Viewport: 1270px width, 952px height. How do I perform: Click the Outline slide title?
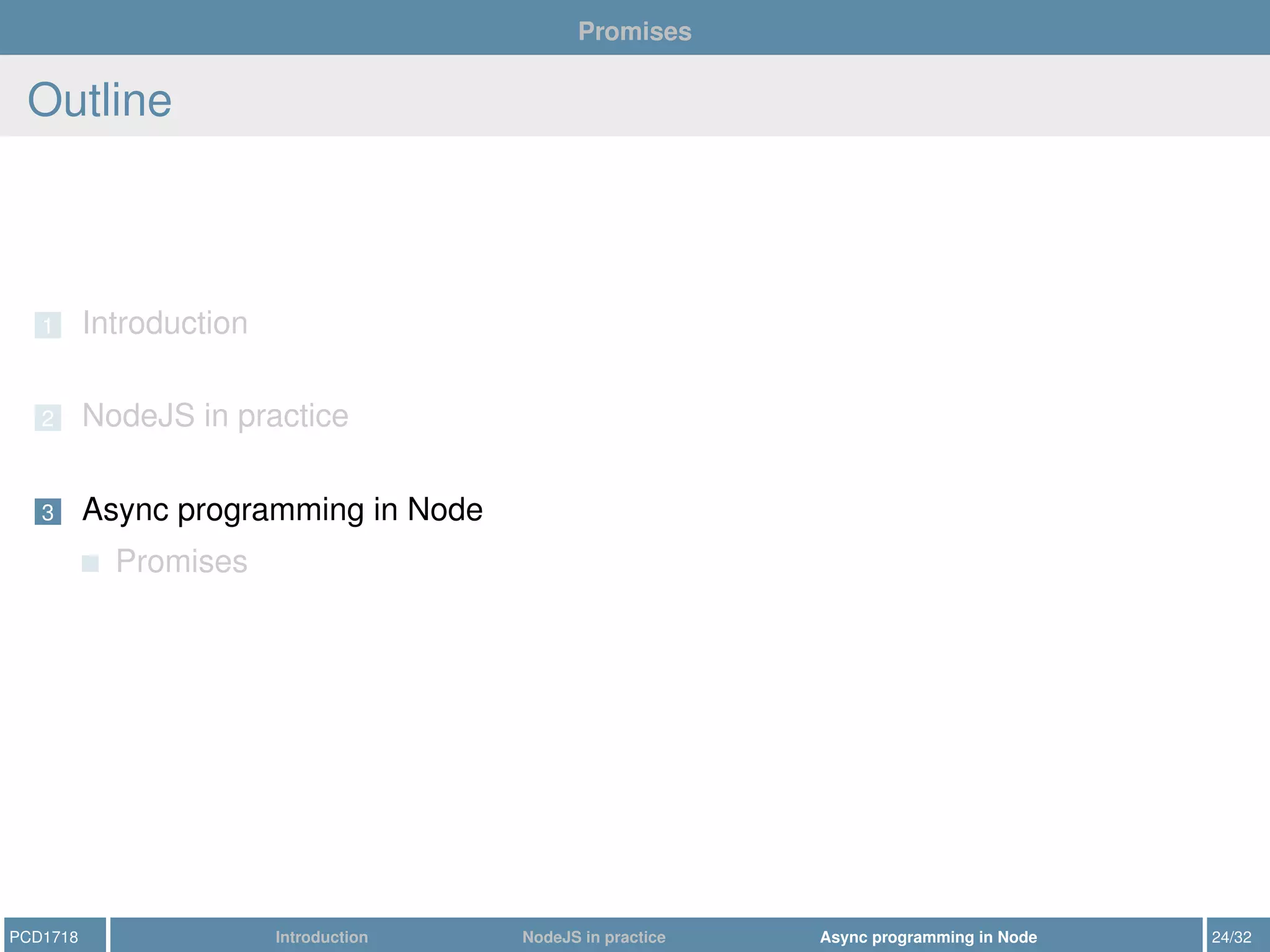point(100,100)
